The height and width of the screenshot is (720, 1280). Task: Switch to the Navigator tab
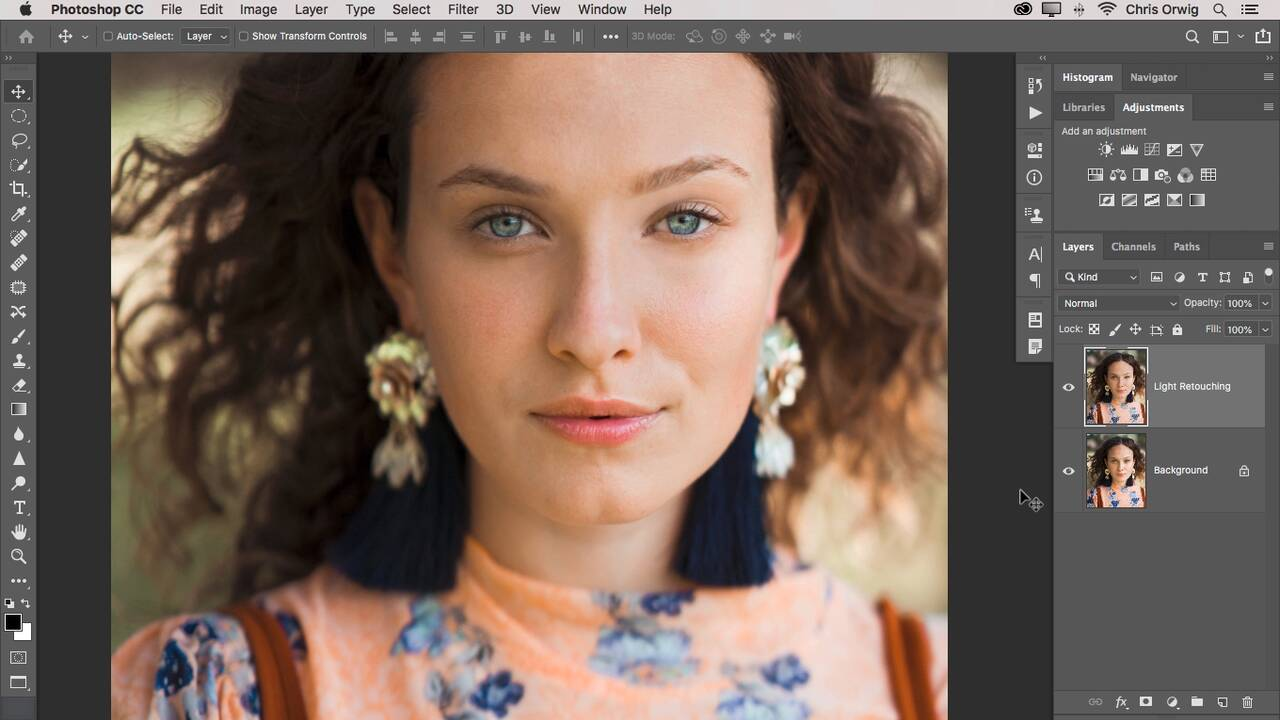(x=1153, y=77)
